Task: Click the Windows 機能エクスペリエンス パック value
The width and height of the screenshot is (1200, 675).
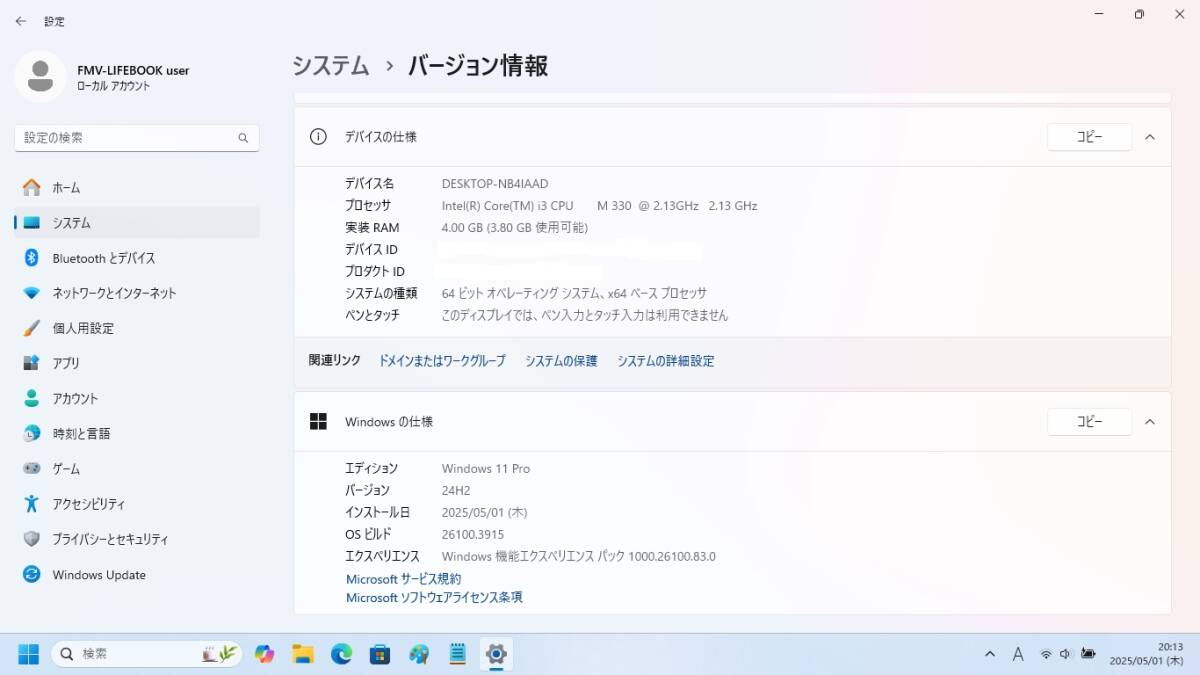Action: click(x=579, y=557)
